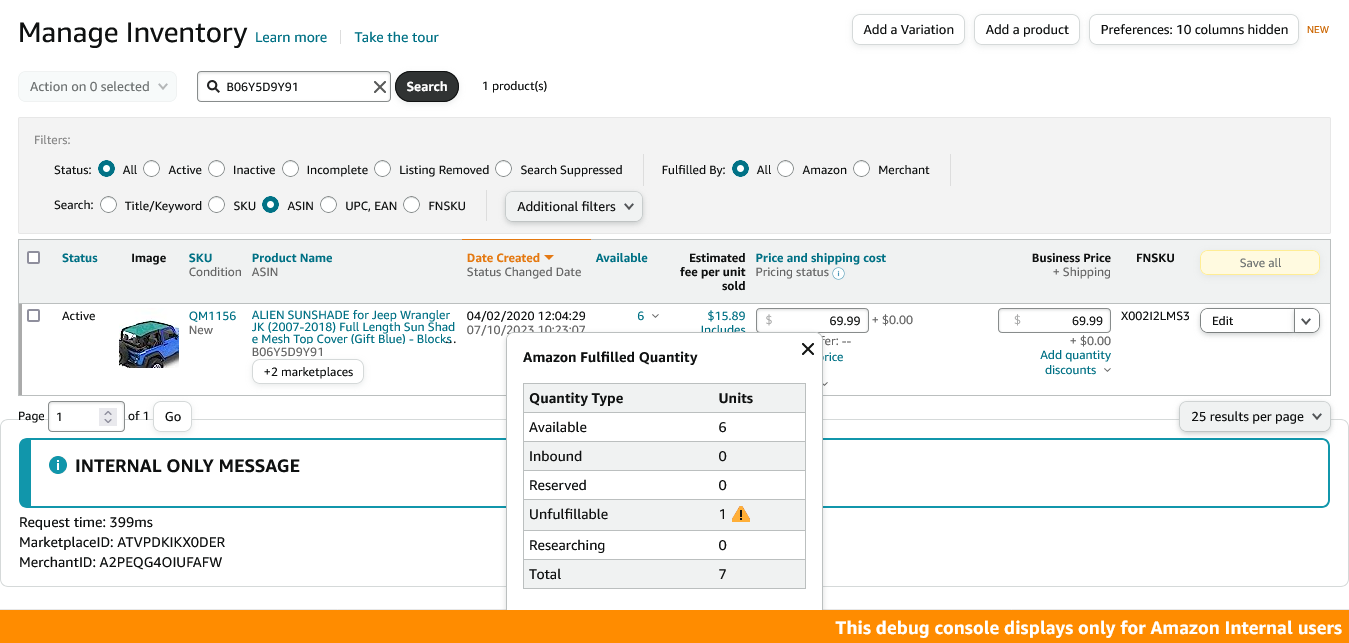Click the Go page button
This screenshot has width=1349, height=643.
coord(173,417)
